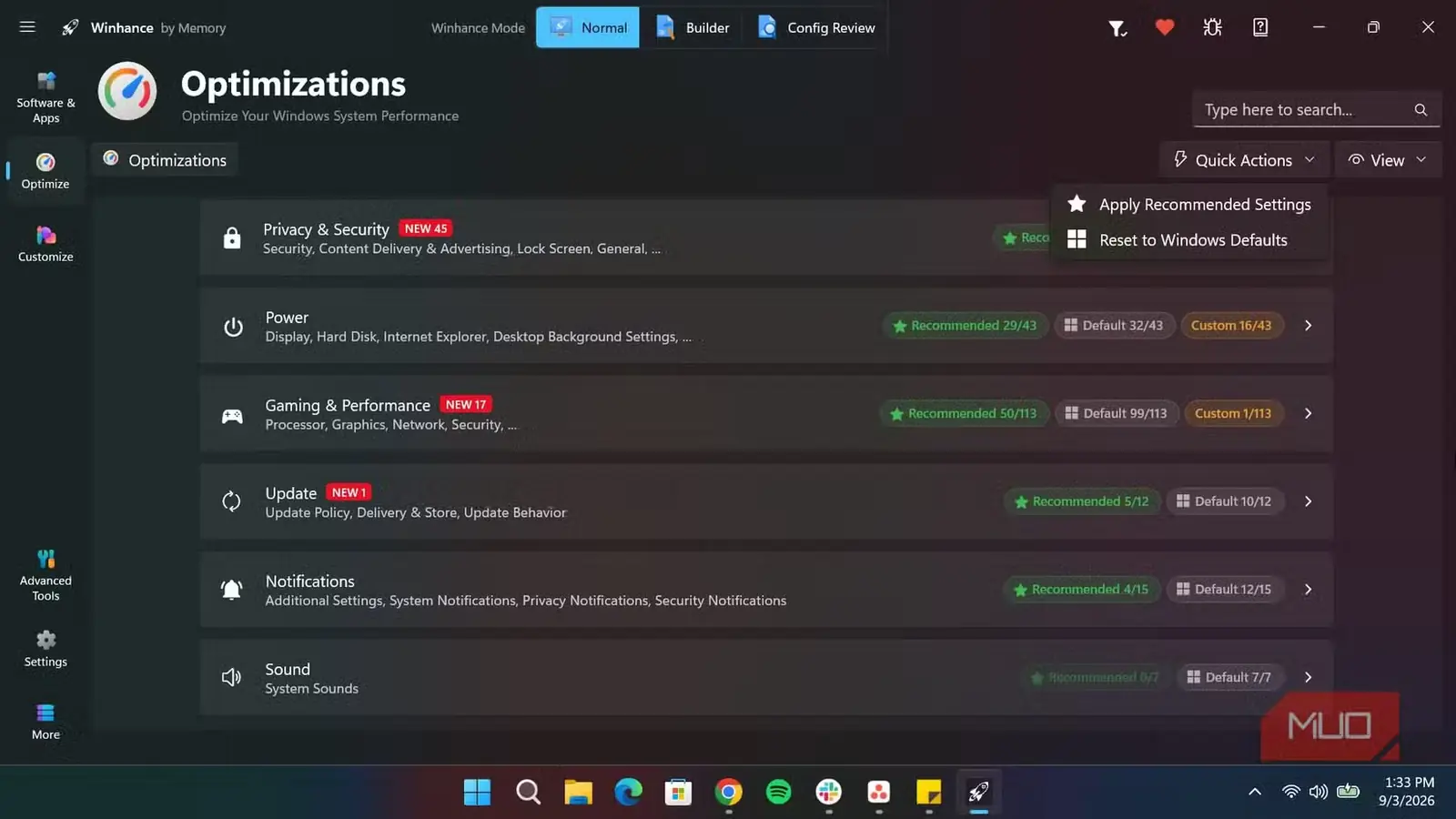Click the 'NEW 45' badge
This screenshot has width=1456, height=819.
tap(426, 228)
